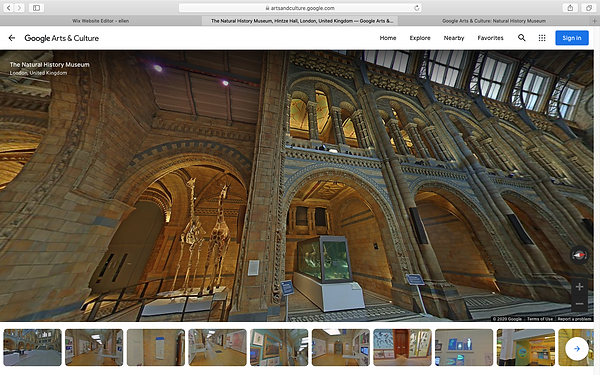Advance thumbnails with the blue arrow button

pos(577,349)
